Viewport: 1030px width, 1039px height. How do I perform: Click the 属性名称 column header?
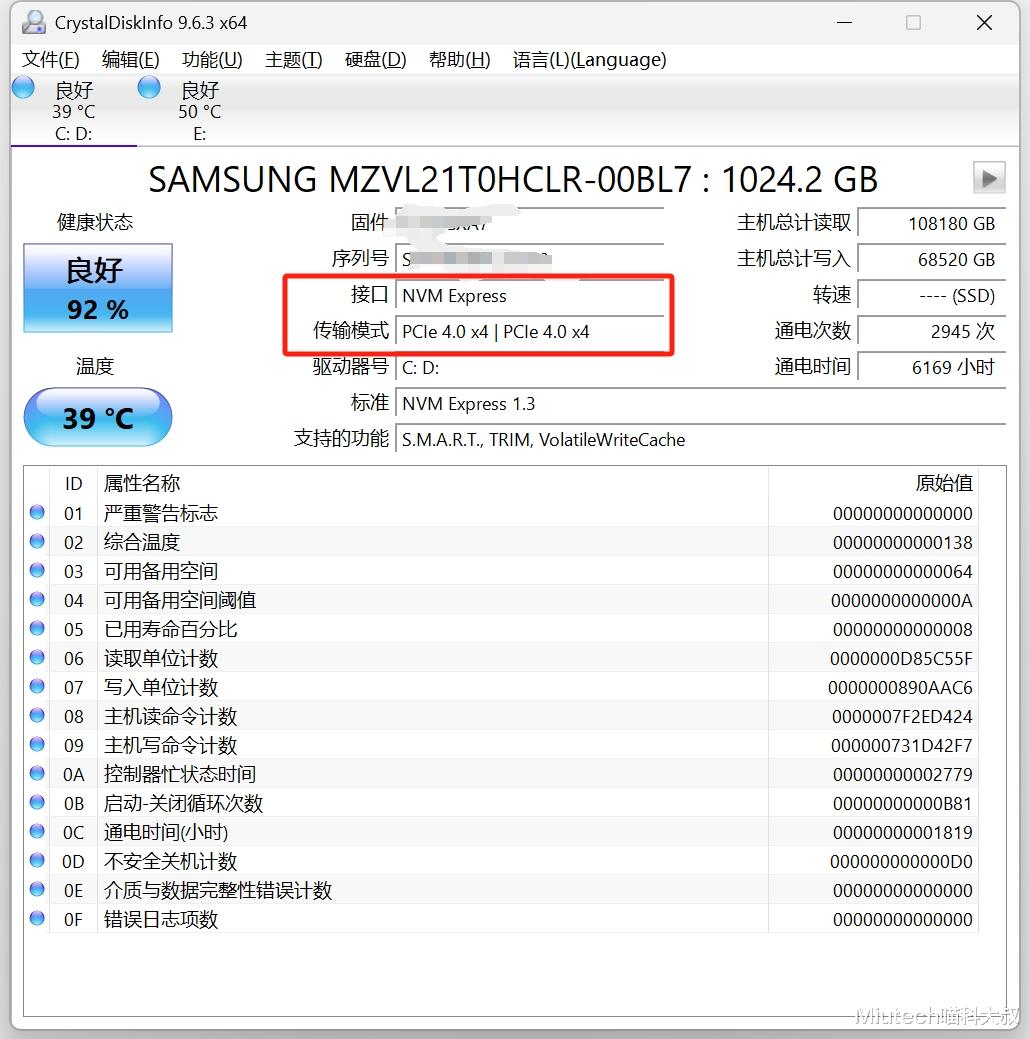pos(433,484)
